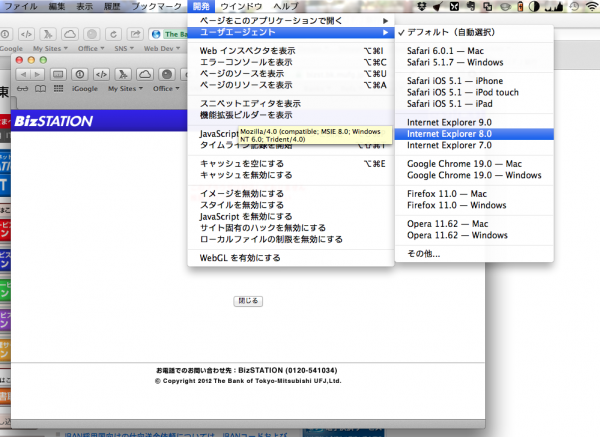Select Google Chrome 19.0 — Mac user agent

[x=474, y=164]
